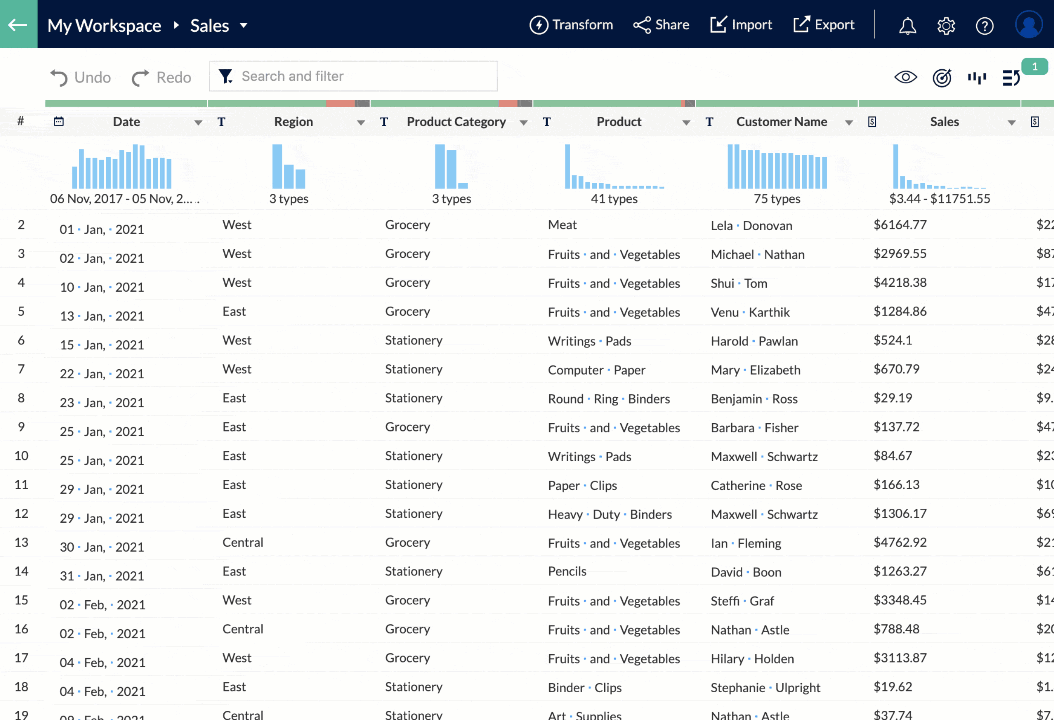This screenshot has height=720, width=1054.
Task: Click the Undo button
Action: click(79, 76)
